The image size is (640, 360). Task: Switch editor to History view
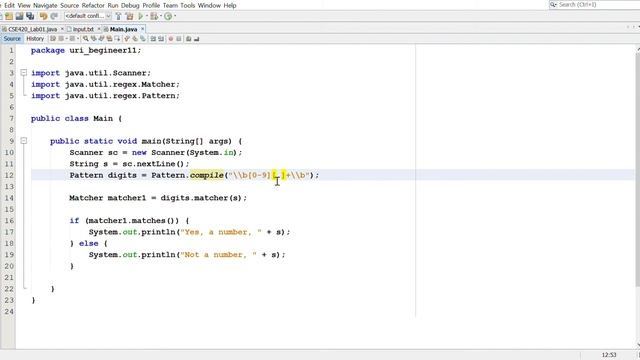(35, 39)
